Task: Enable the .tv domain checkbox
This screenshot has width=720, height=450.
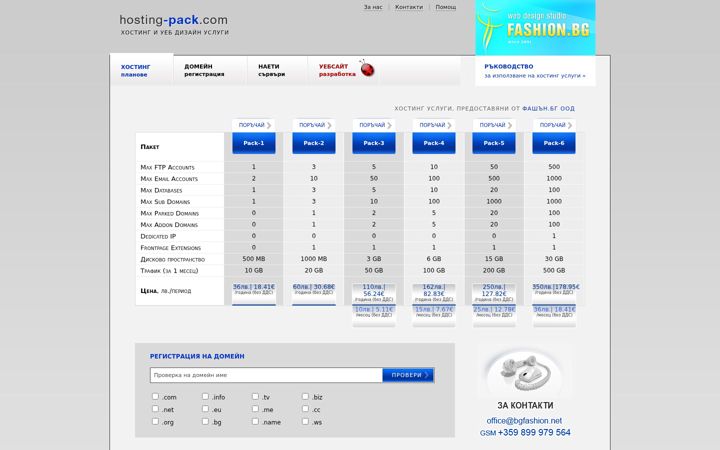Action: (x=255, y=396)
